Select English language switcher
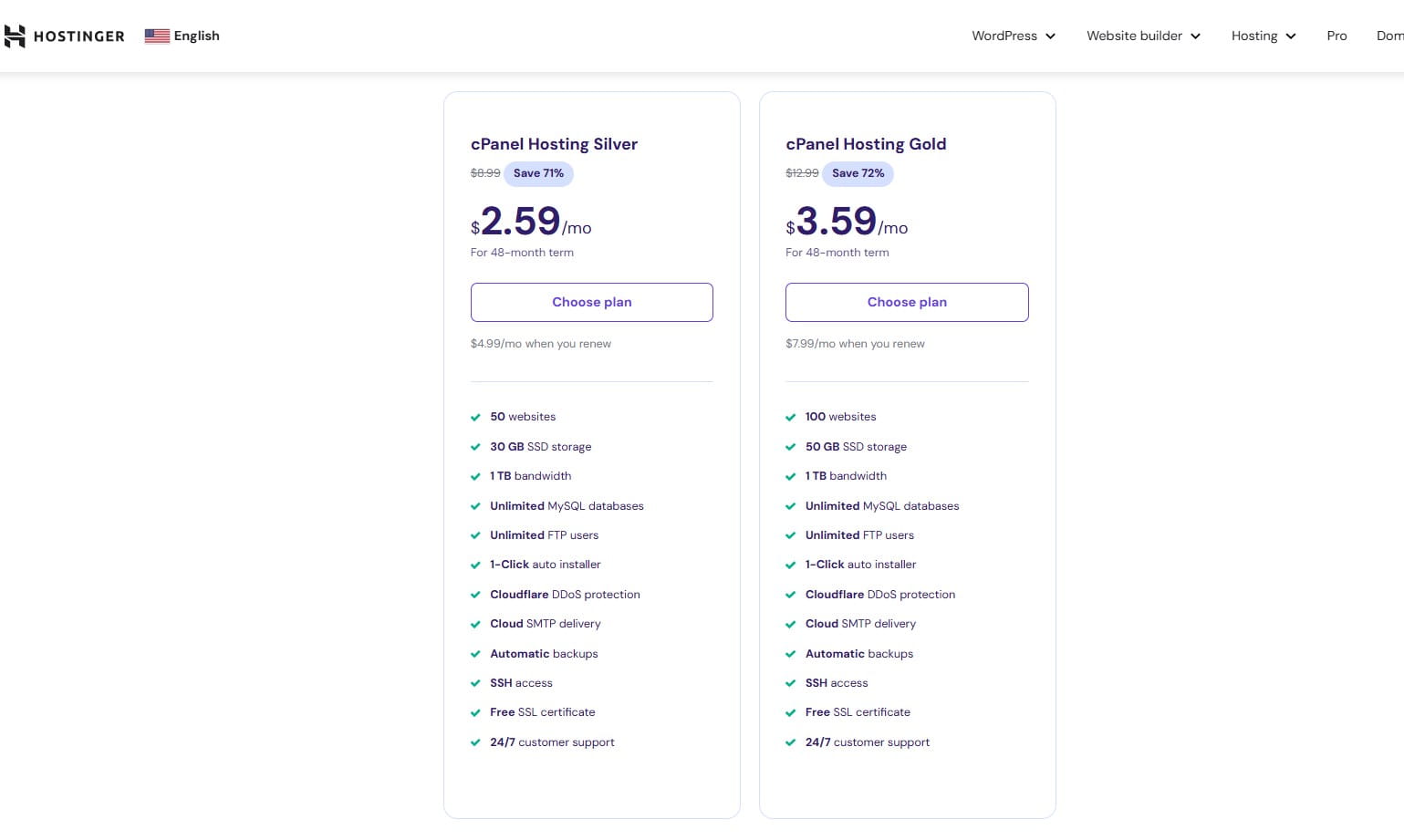1404x840 pixels. tap(196, 36)
